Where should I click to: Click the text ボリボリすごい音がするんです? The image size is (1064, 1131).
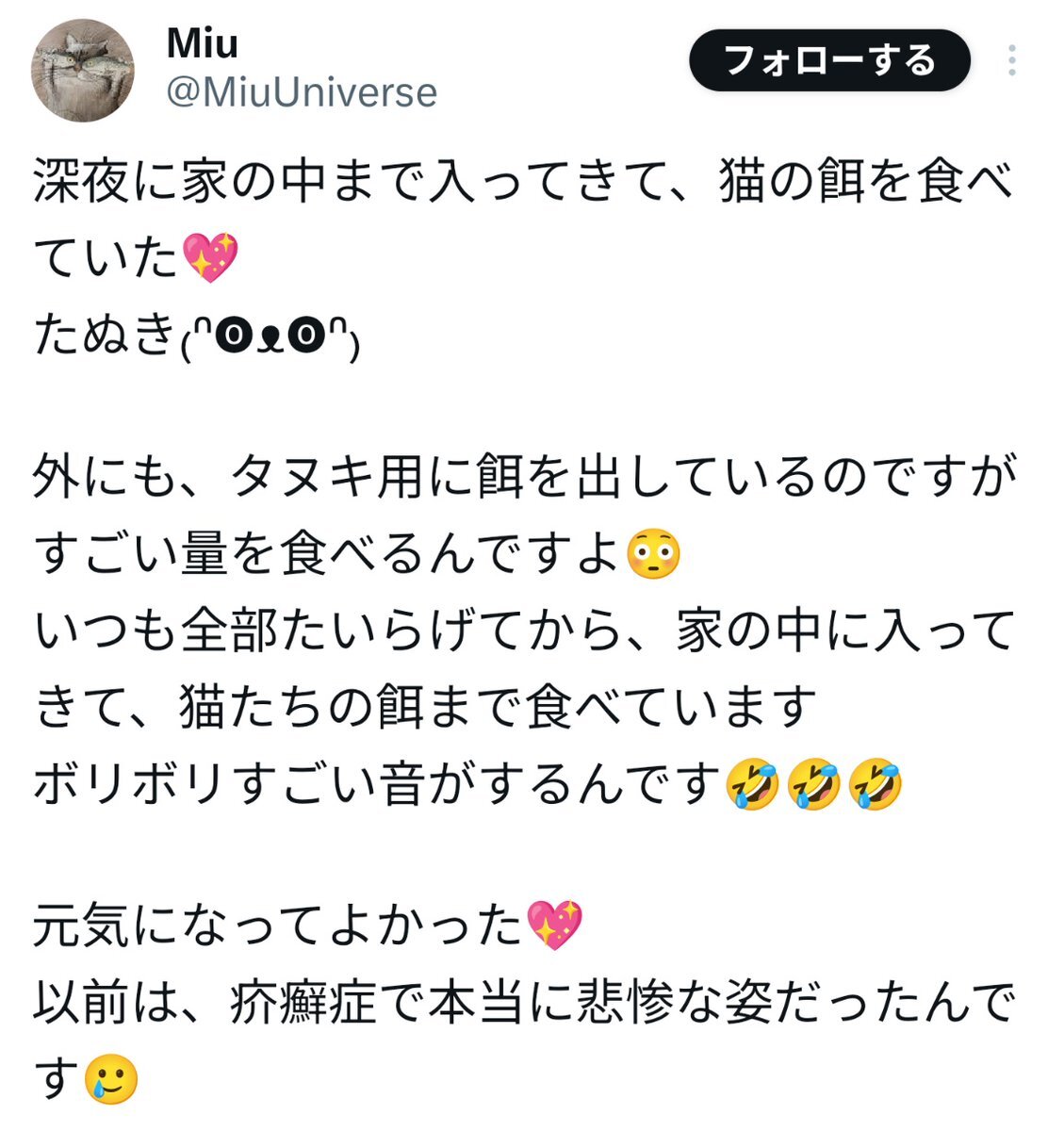[x=378, y=784]
